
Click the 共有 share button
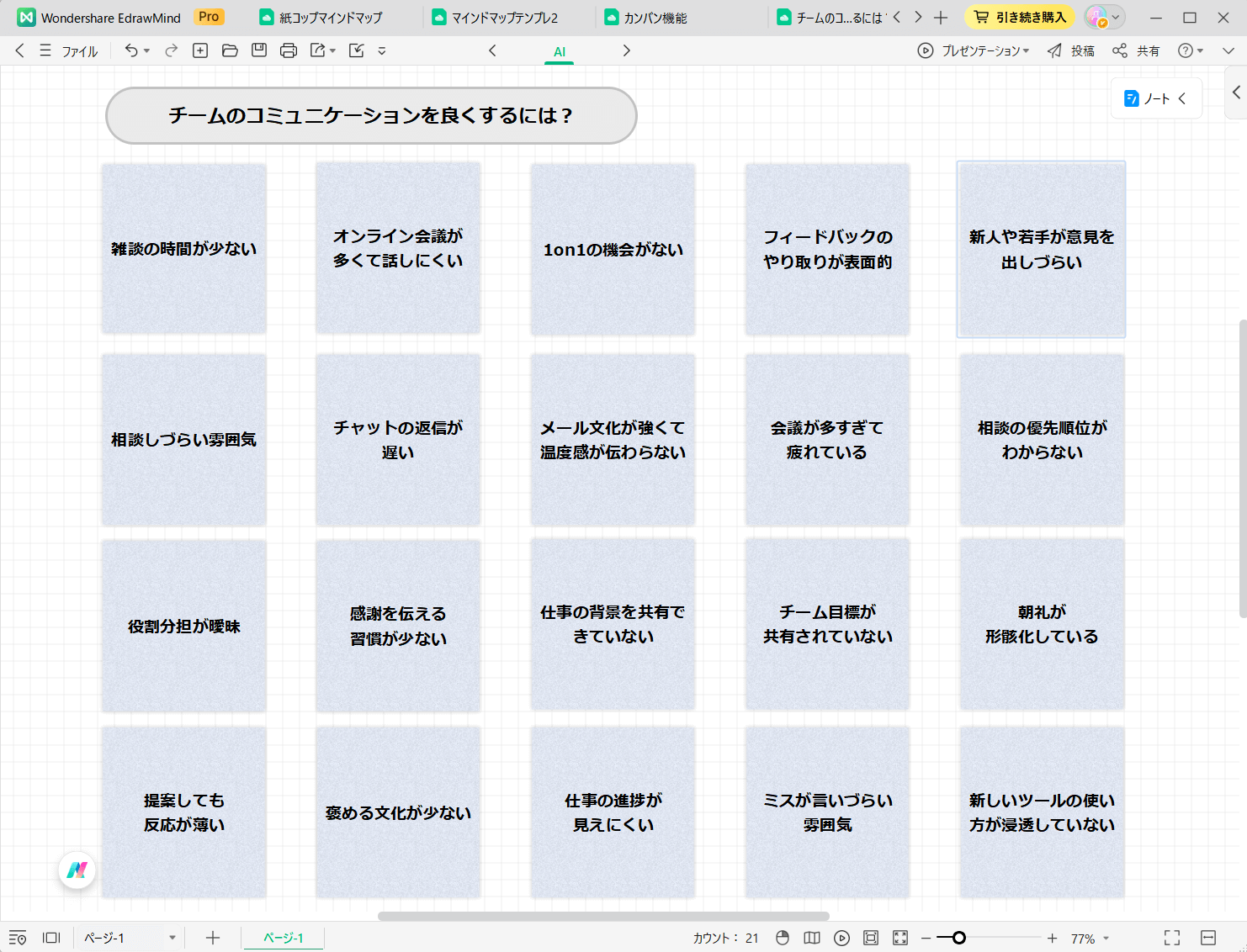(x=1137, y=50)
